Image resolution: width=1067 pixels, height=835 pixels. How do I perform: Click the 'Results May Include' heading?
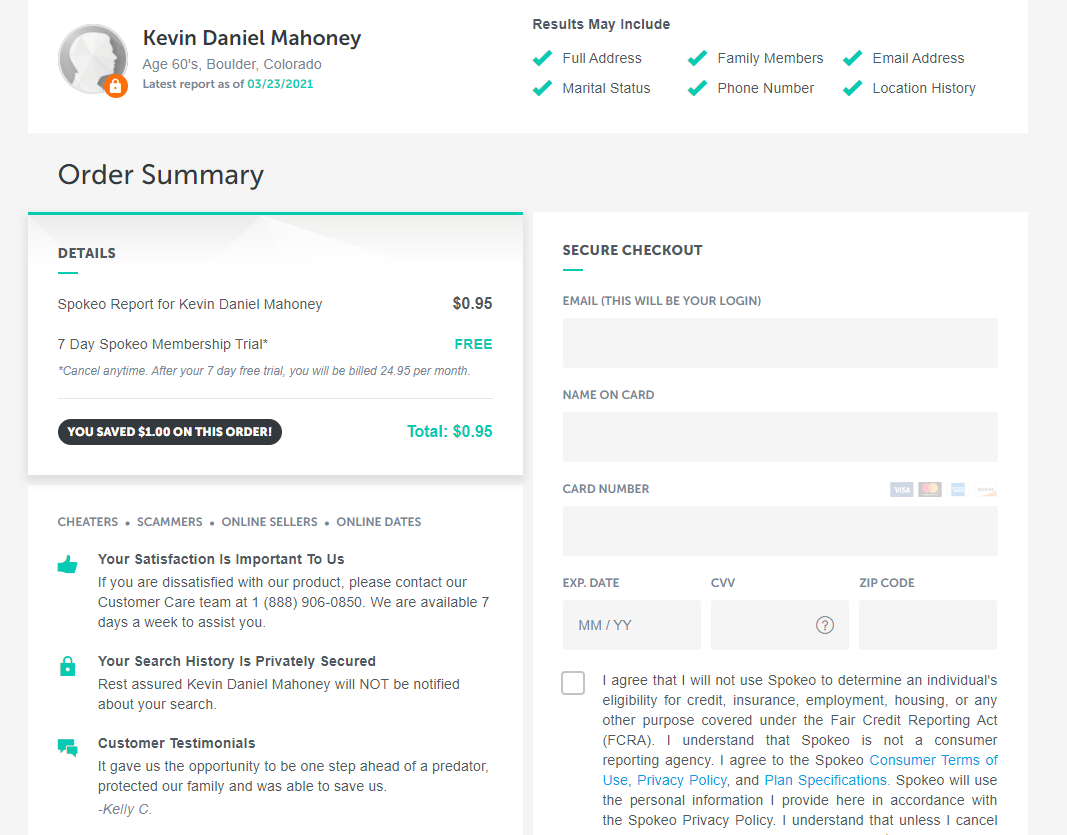pyautogui.click(x=601, y=24)
